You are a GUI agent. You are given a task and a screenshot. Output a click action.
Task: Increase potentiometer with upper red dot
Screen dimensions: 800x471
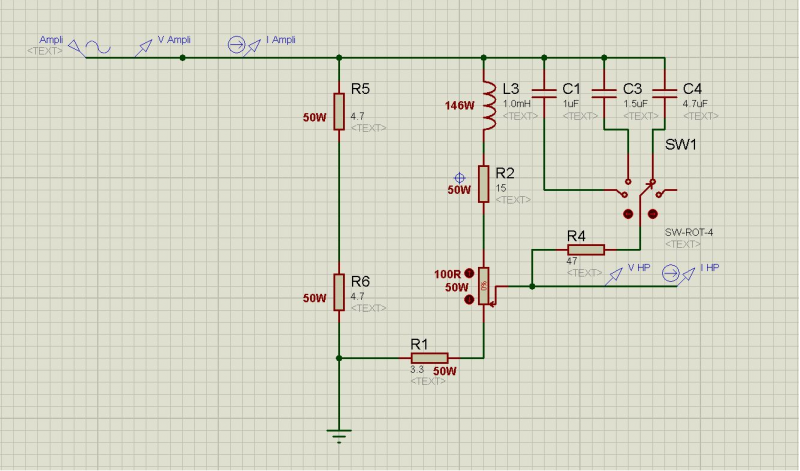point(469,271)
